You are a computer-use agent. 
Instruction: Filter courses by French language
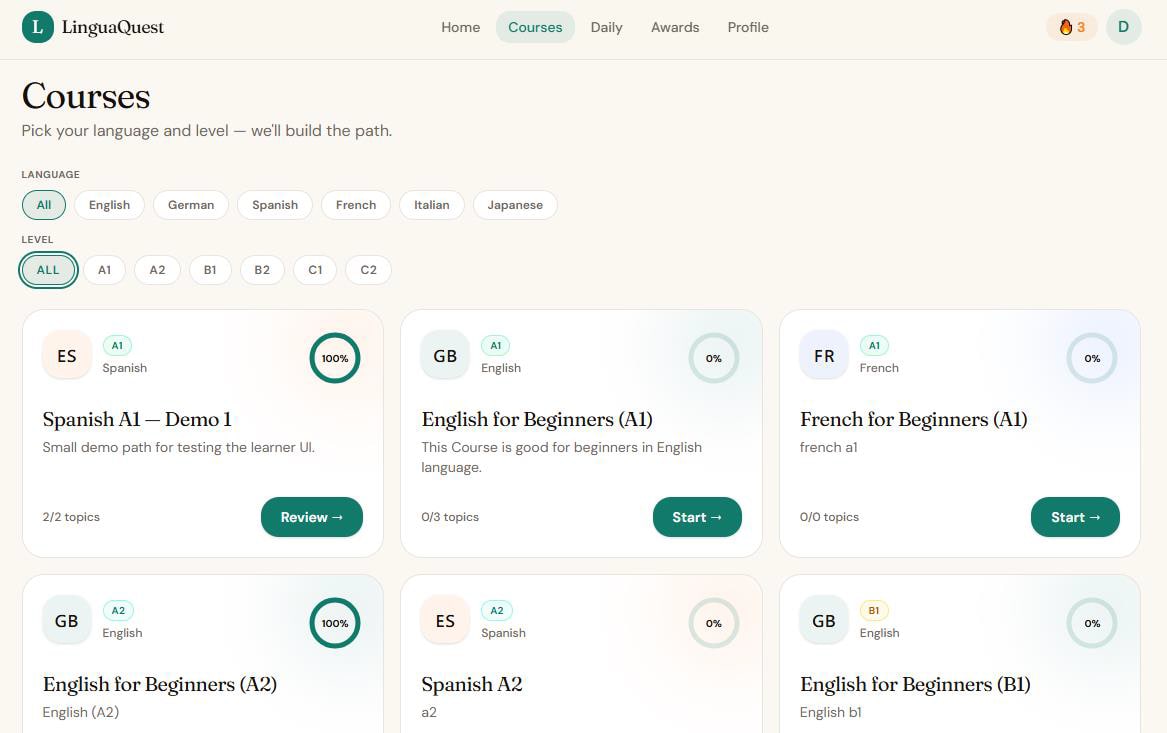click(x=356, y=205)
